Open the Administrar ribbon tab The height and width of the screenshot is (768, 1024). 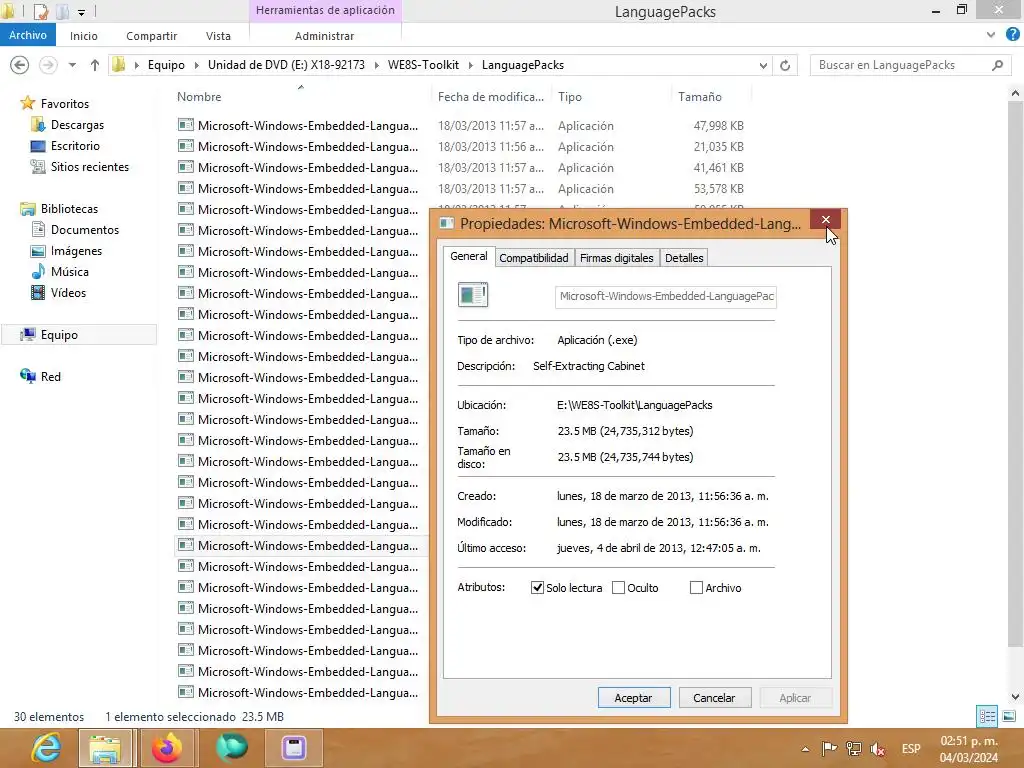pyautogui.click(x=325, y=36)
